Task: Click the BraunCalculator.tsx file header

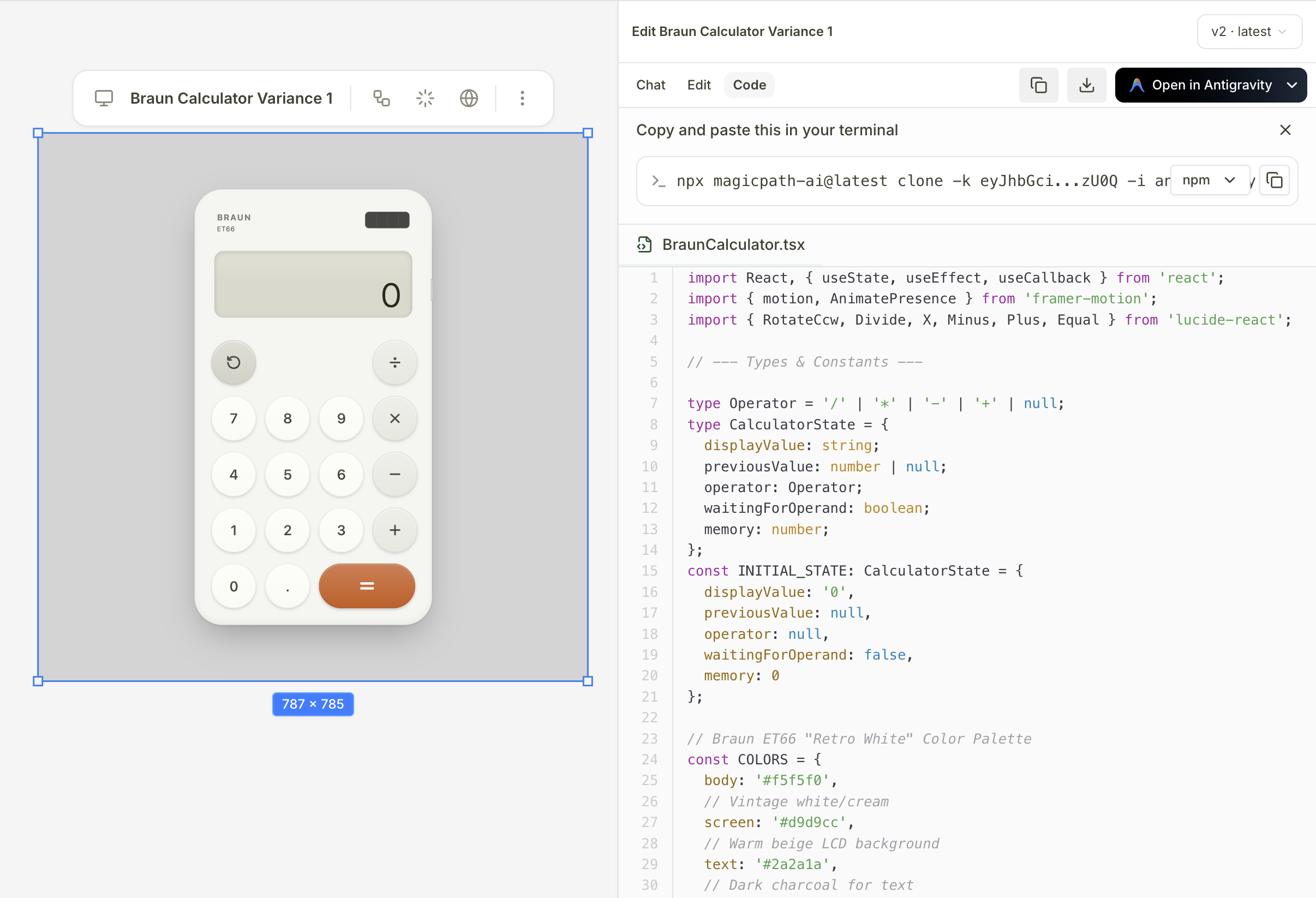Action: pyautogui.click(x=733, y=244)
